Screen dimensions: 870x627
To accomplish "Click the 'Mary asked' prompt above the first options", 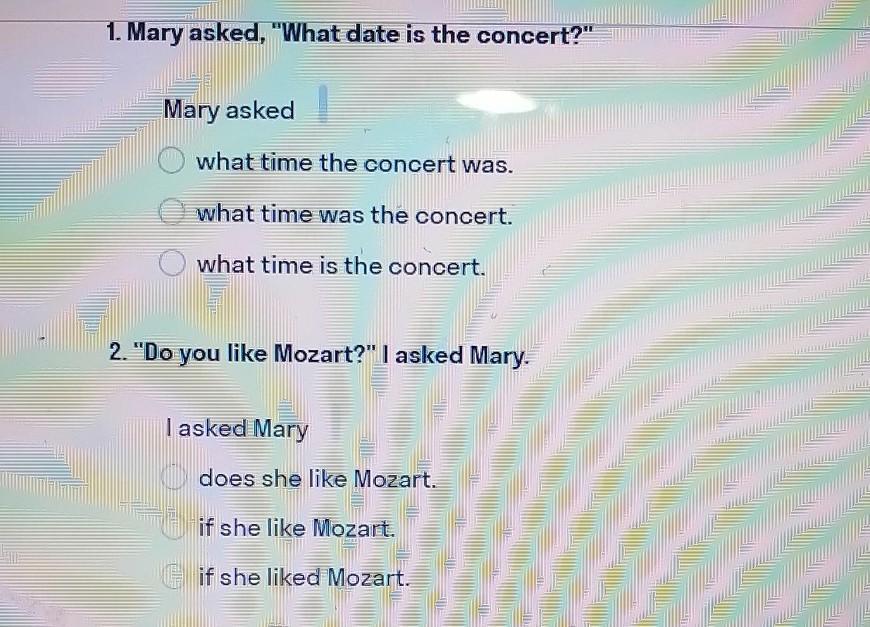I will point(229,110).
